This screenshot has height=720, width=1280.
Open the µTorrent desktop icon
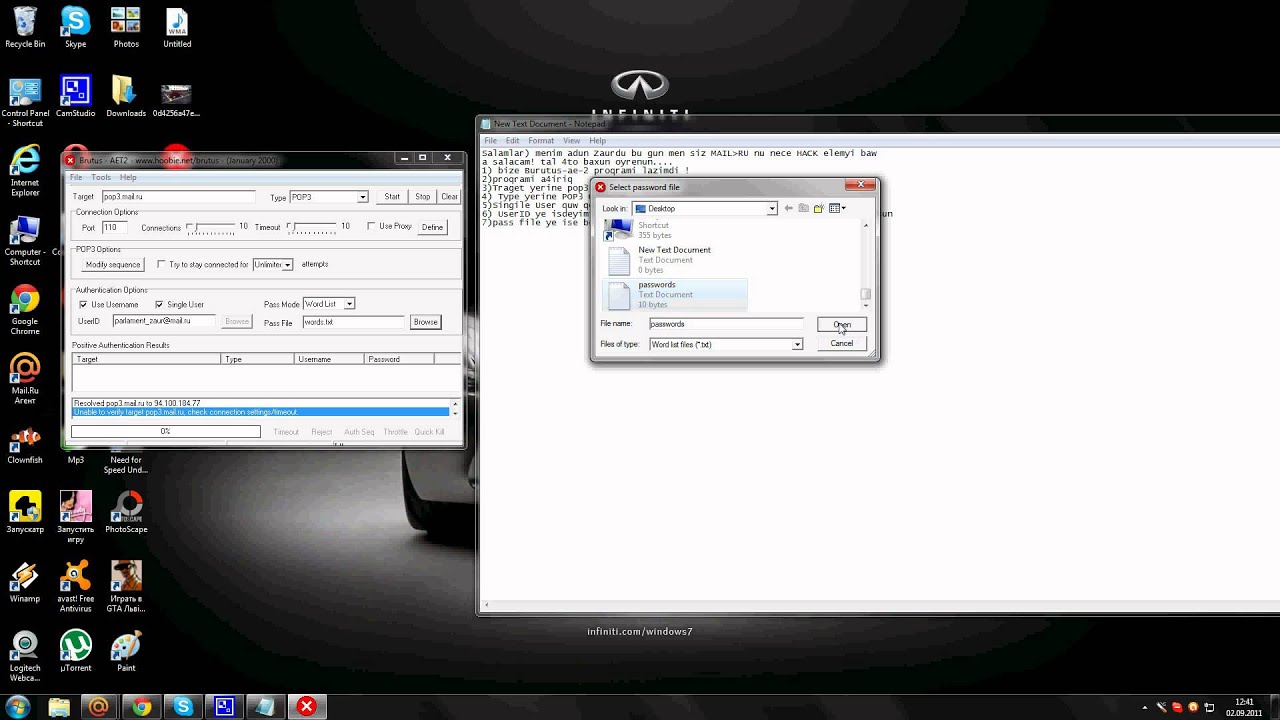[75, 652]
